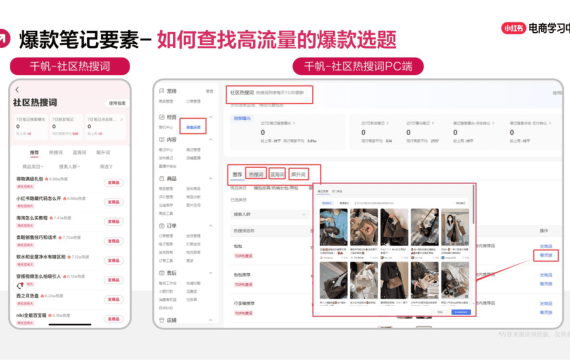
Task: Open the highlighted blue link under 经营
Action: 193,127
